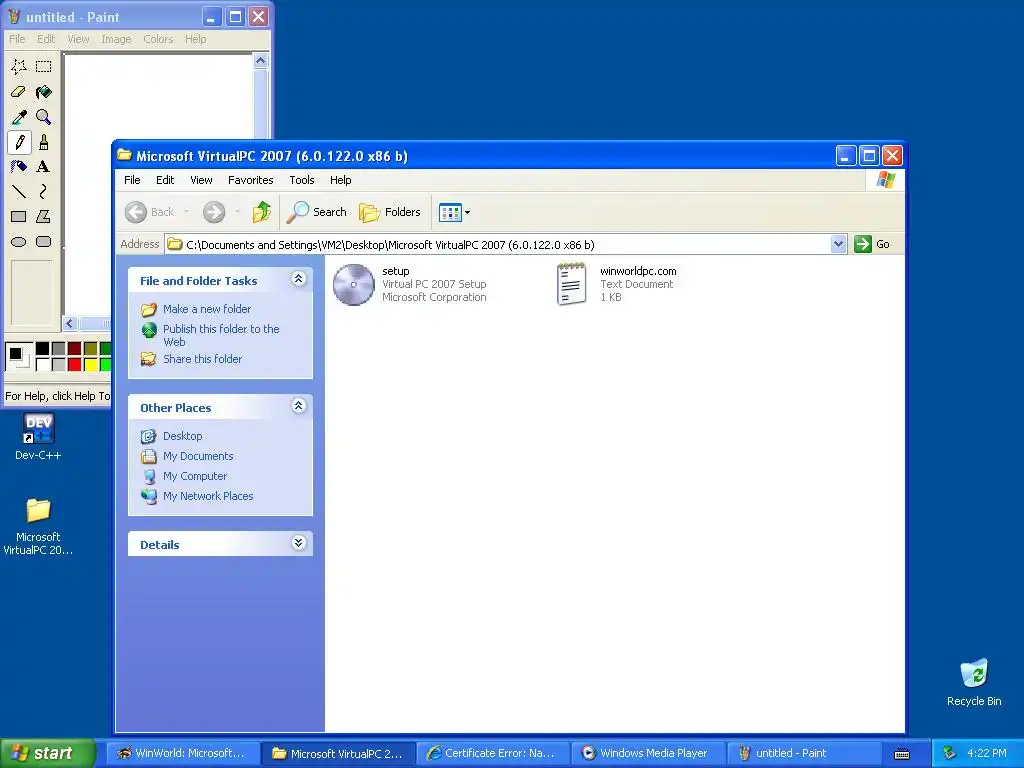Click the Go button beside address bar

tap(872, 244)
